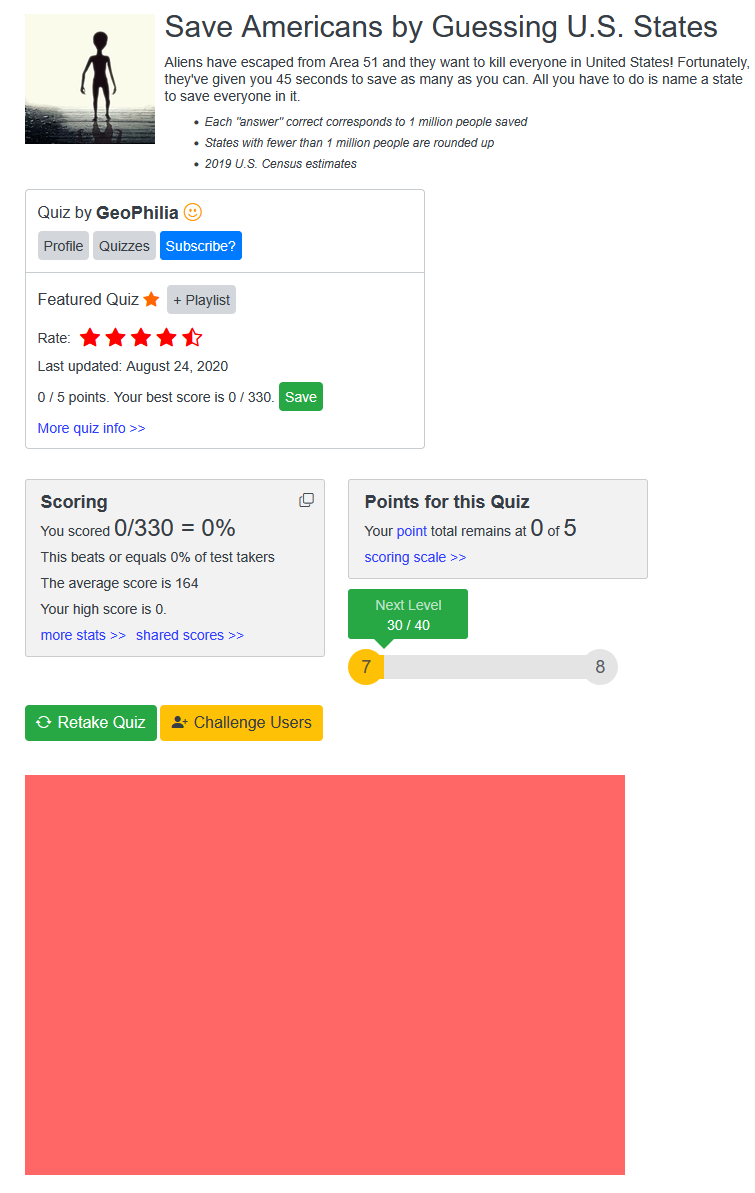Copy score using Scoring panel copy icon

tap(307, 500)
